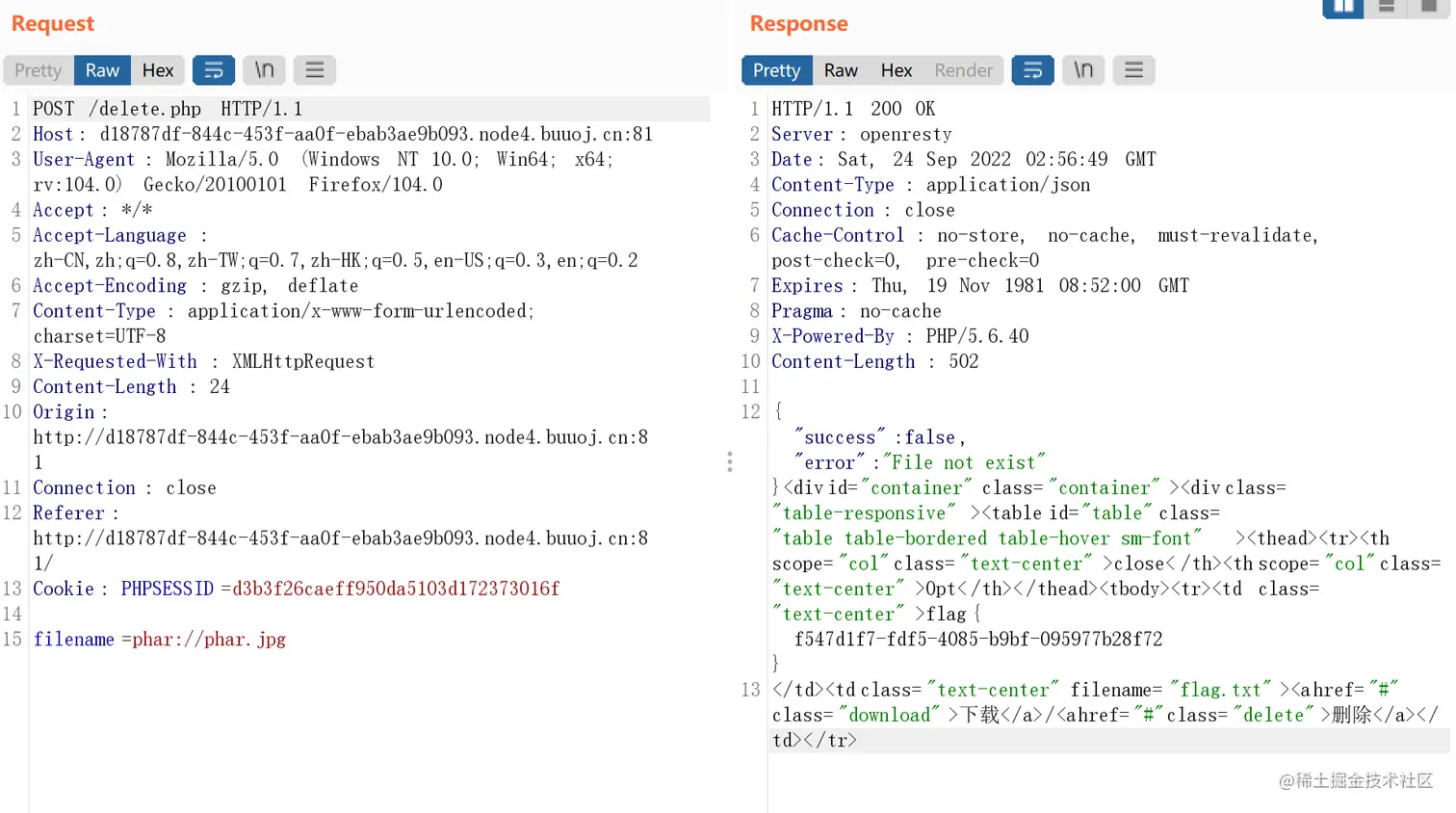Open the Hex tab in Request panel
The width and height of the screenshot is (1456, 813).
coord(158,70)
